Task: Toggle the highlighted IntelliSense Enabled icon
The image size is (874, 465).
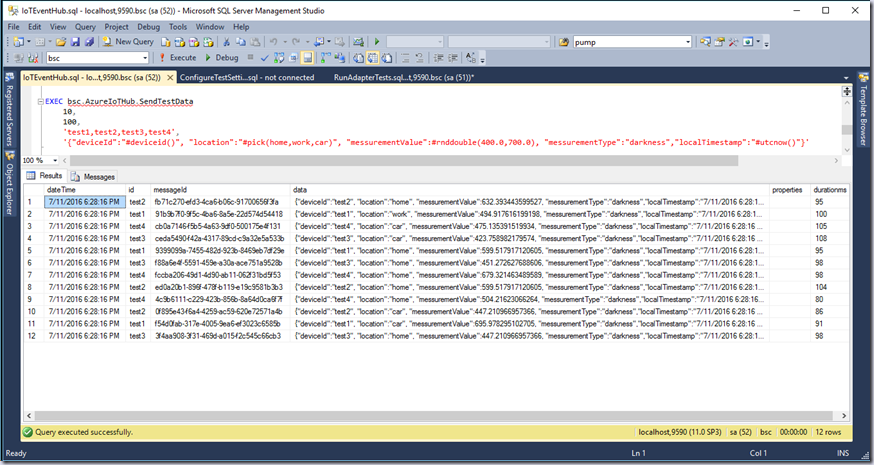Action: tap(307, 57)
